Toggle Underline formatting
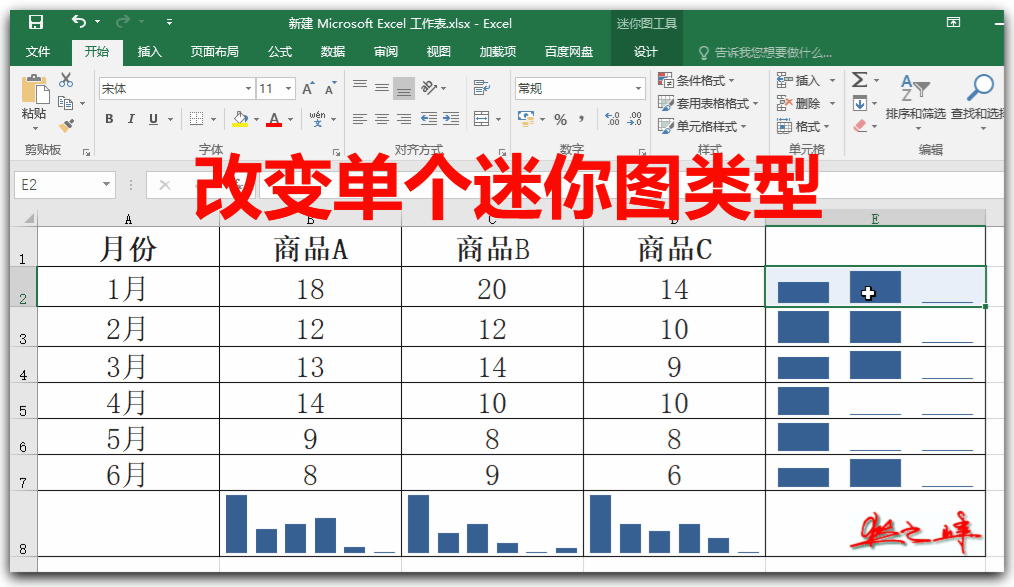Image resolution: width=1014 pixels, height=587 pixels. click(153, 119)
